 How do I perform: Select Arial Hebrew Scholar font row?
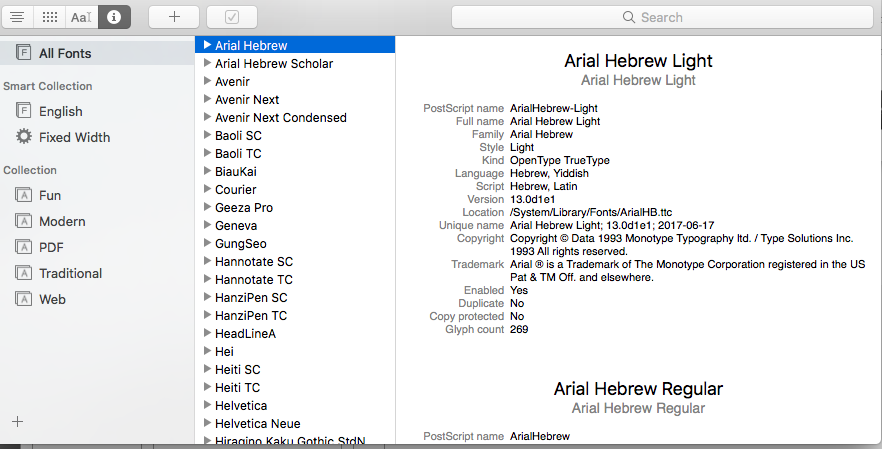[x=295, y=64]
